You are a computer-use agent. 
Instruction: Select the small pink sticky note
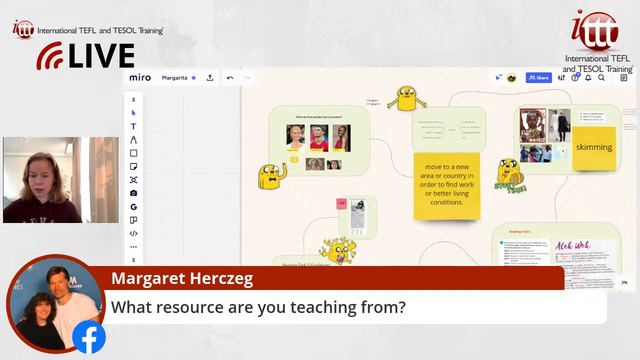(342, 203)
